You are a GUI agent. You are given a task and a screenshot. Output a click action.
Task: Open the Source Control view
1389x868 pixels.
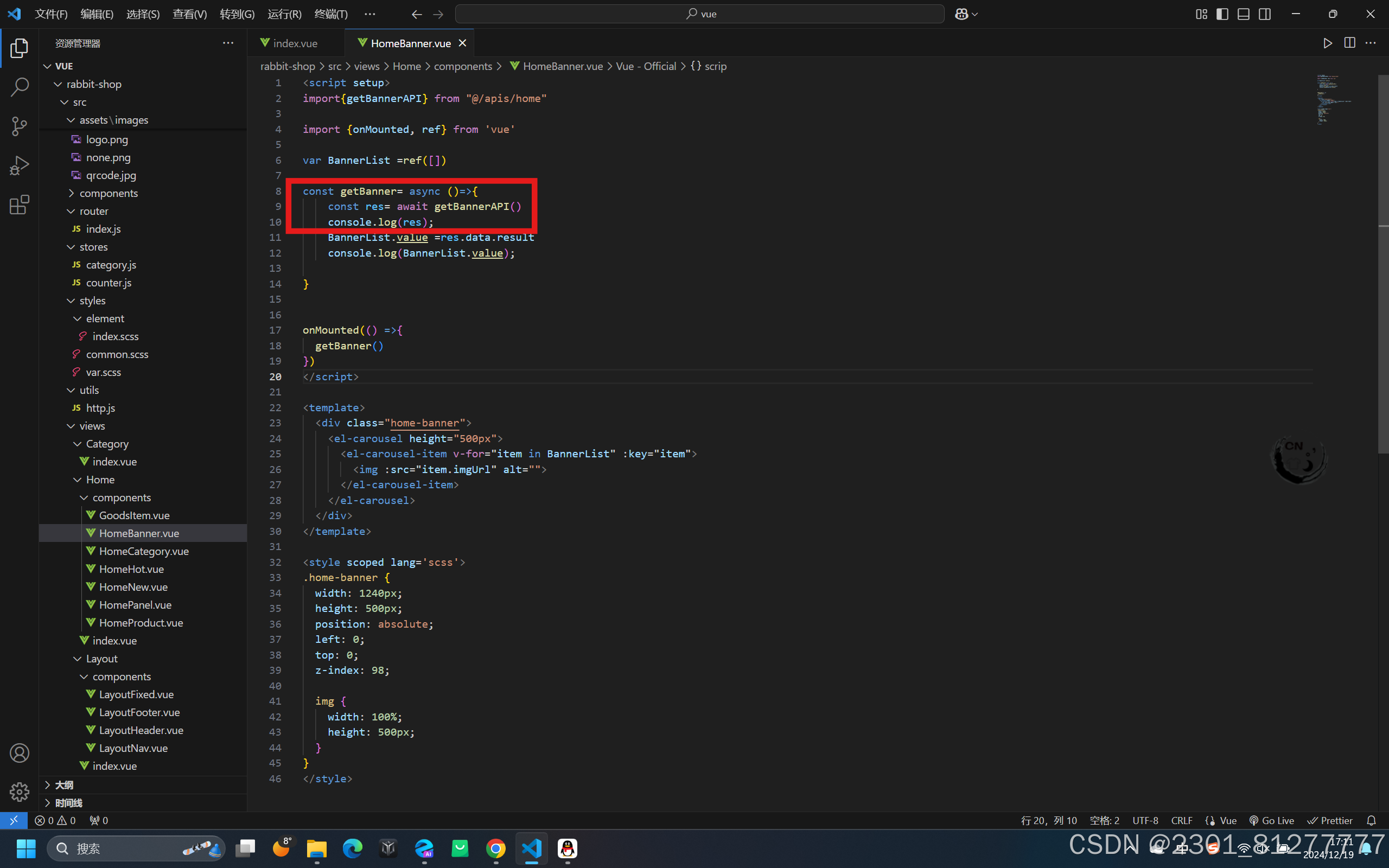pyautogui.click(x=19, y=126)
